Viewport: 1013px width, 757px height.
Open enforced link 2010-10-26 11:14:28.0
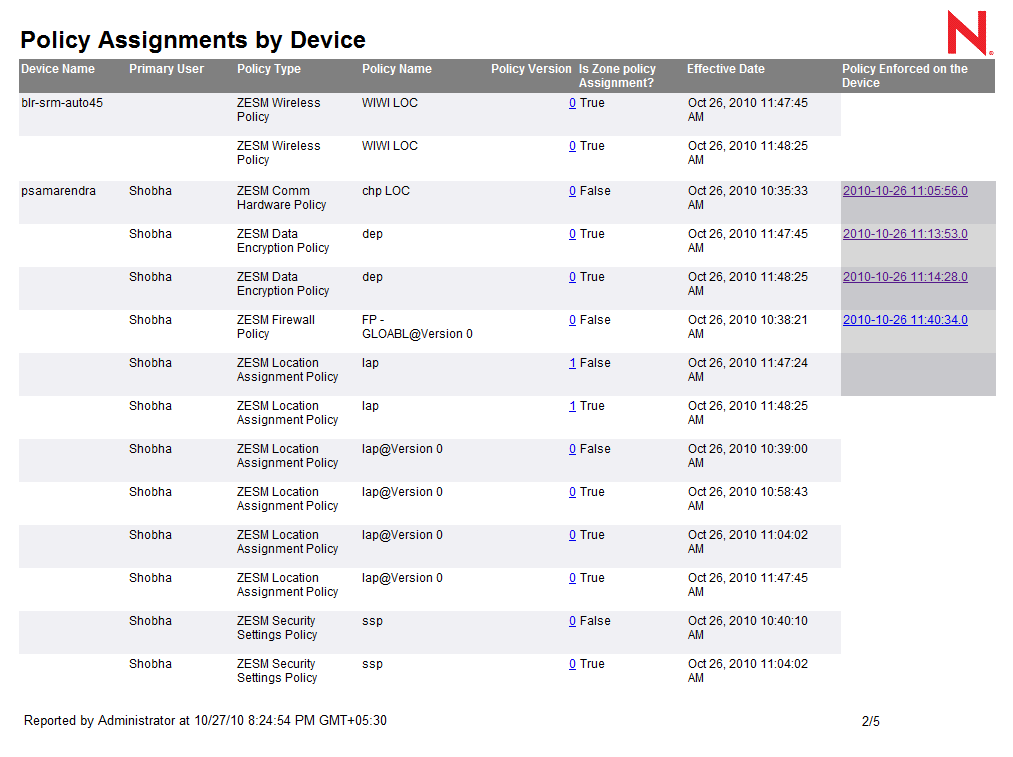click(x=905, y=276)
